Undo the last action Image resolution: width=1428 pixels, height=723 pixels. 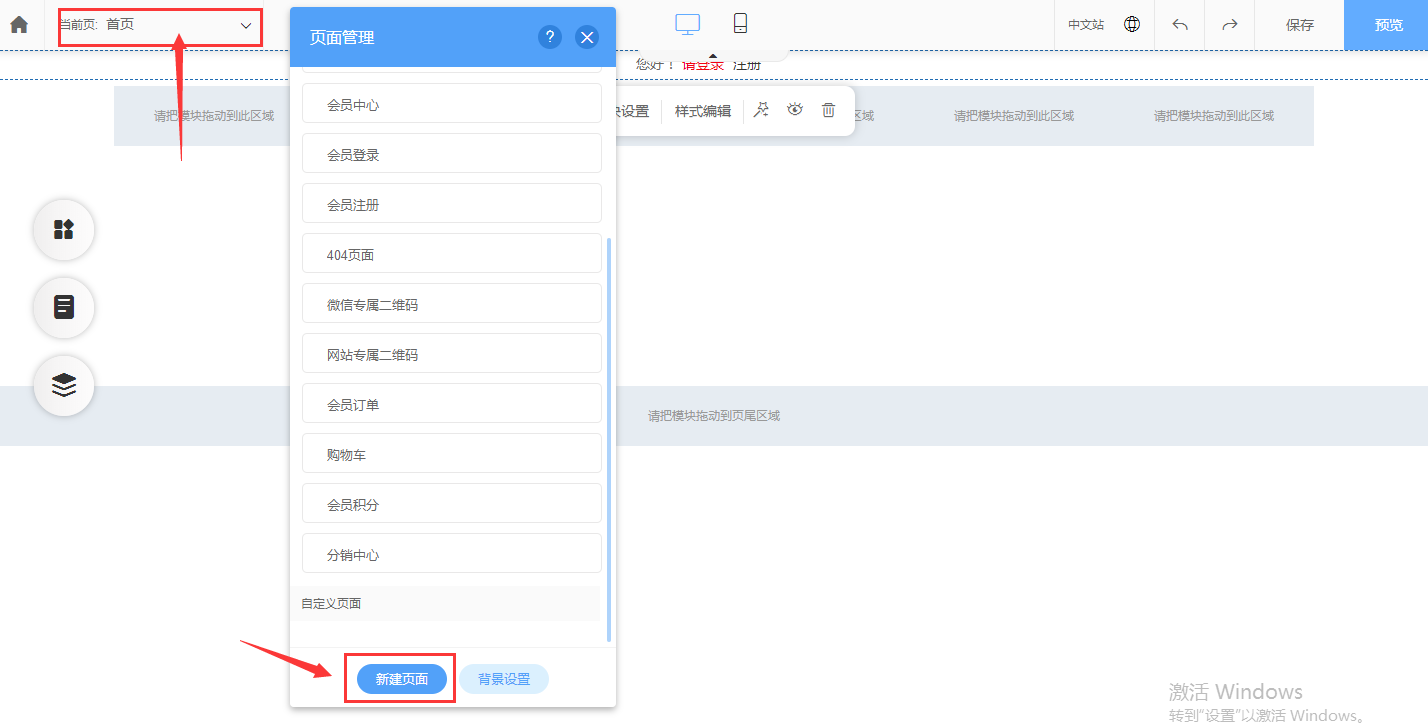point(1180,25)
